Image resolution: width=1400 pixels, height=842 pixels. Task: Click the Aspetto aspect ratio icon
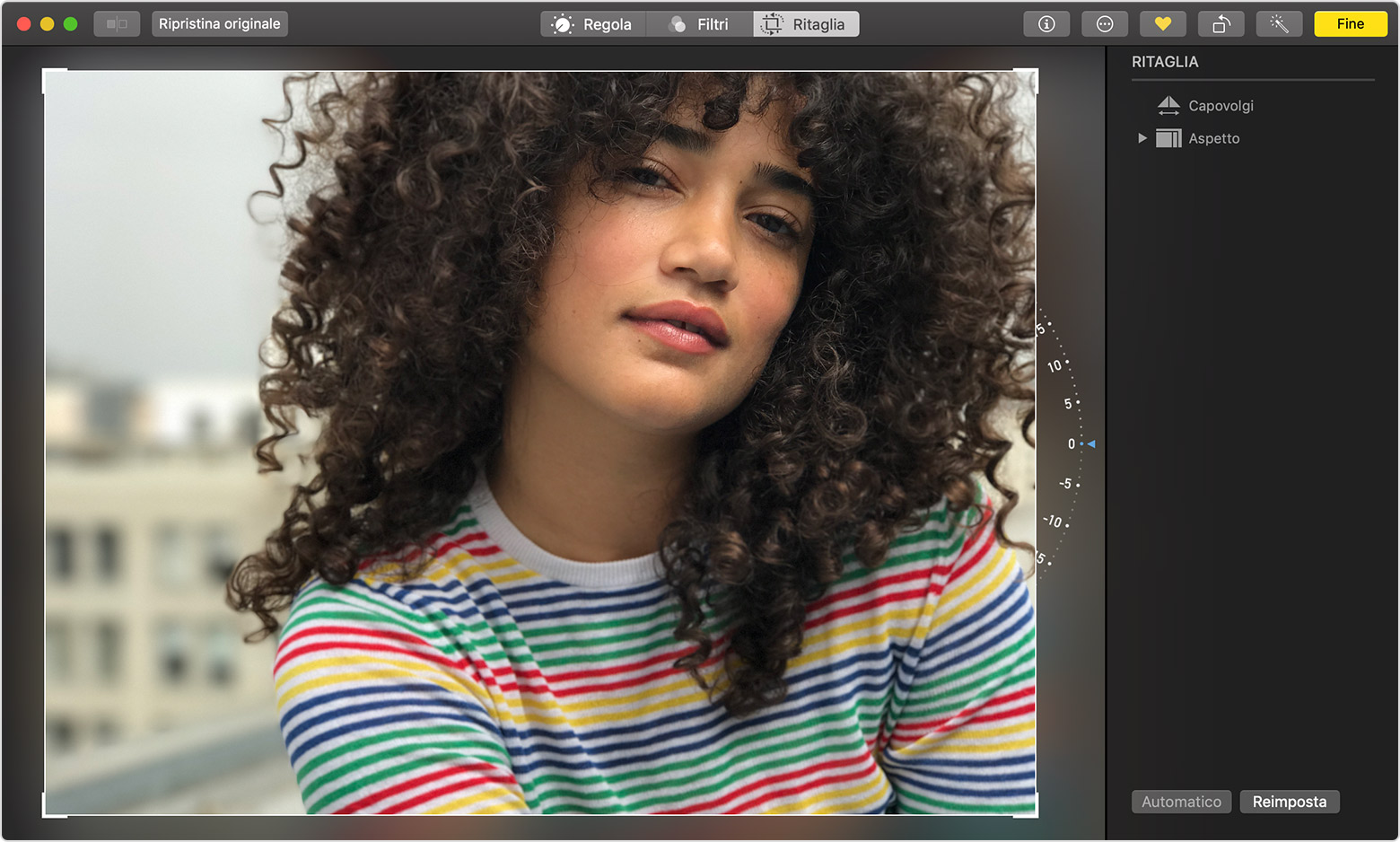(1168, 138)
